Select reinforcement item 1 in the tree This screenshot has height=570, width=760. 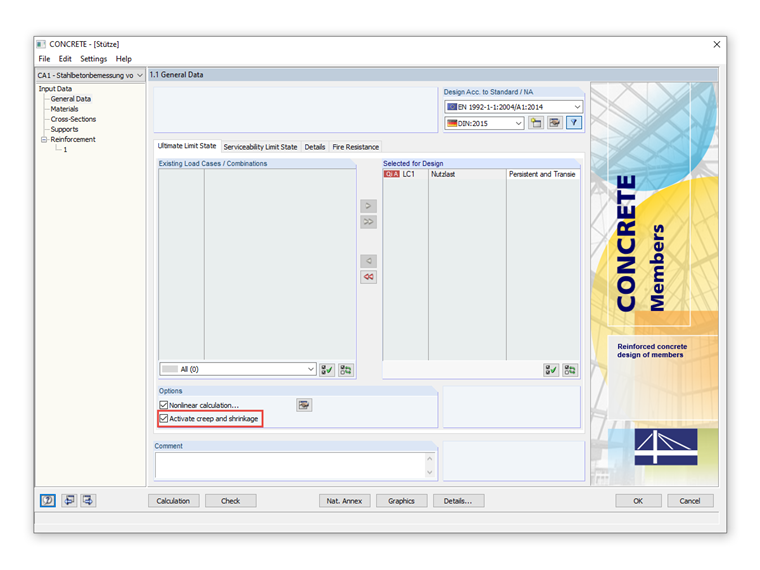coord(65,150)
